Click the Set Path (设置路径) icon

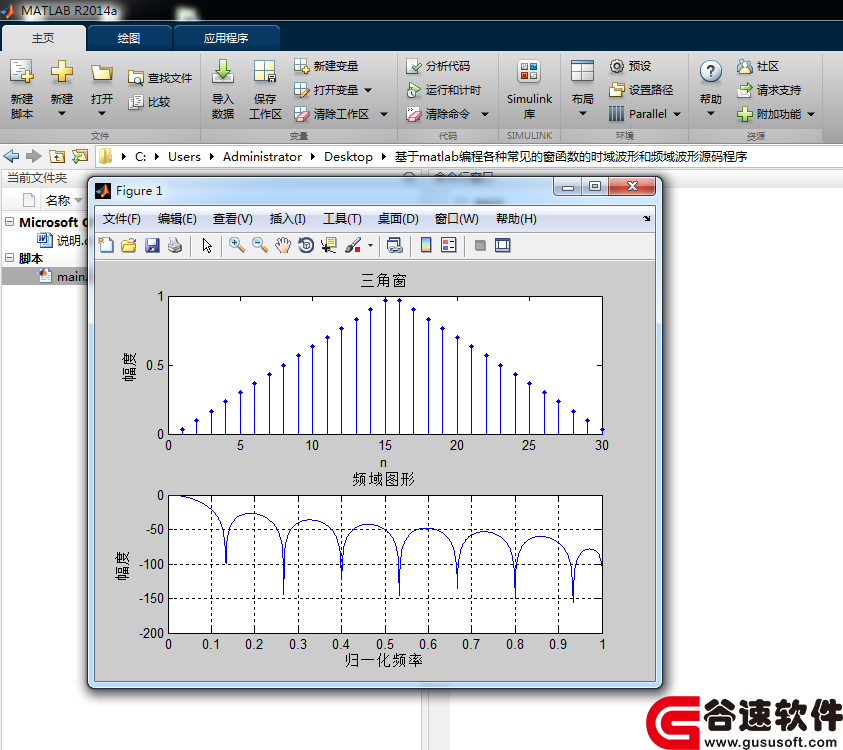coord(617,90)
